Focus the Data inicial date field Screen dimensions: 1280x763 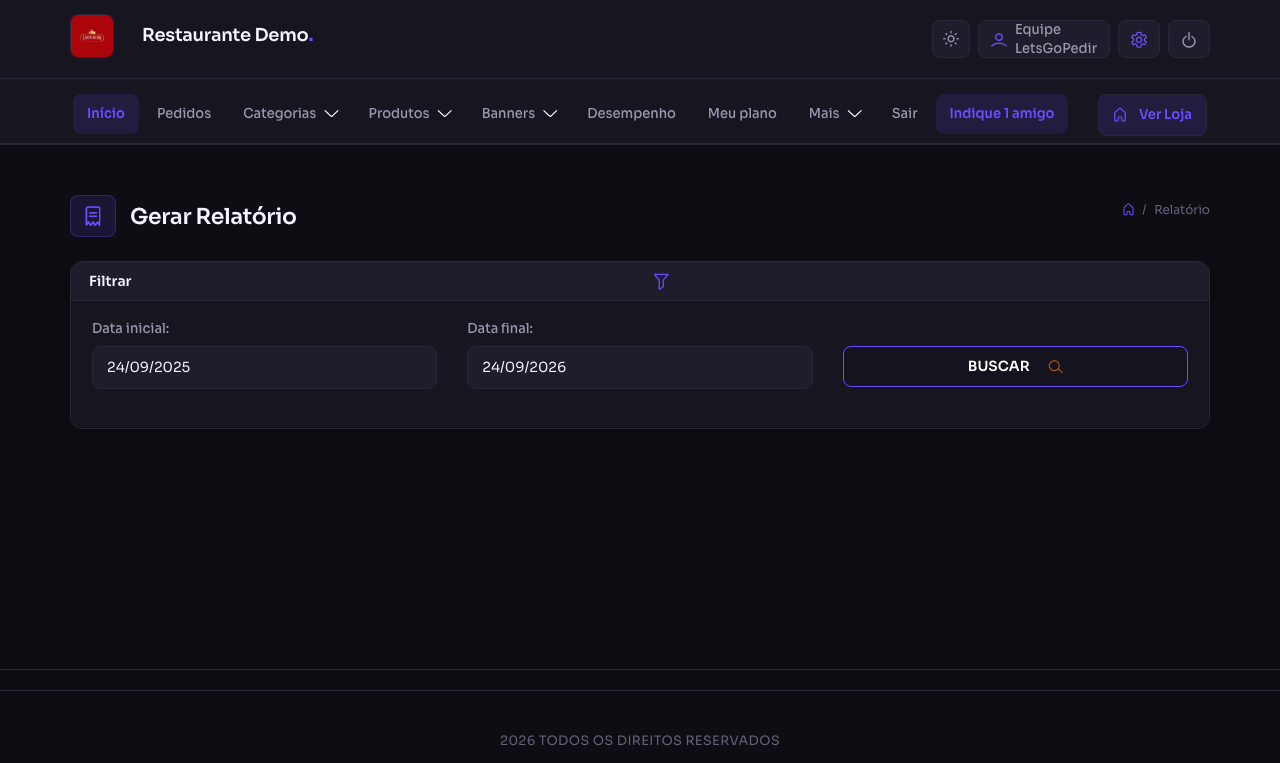pos(264,367)
